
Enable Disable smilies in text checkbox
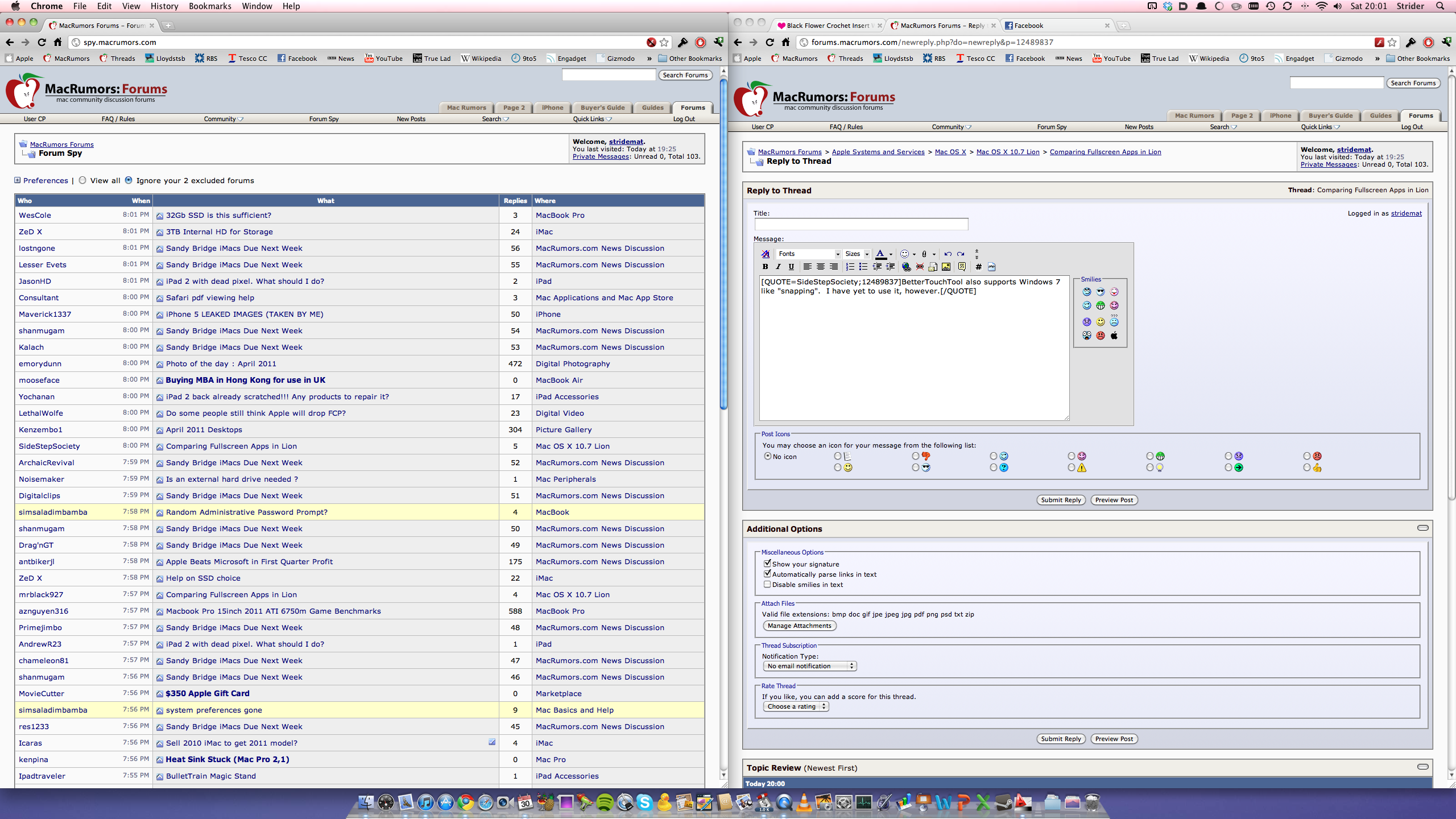coord(767,584)
